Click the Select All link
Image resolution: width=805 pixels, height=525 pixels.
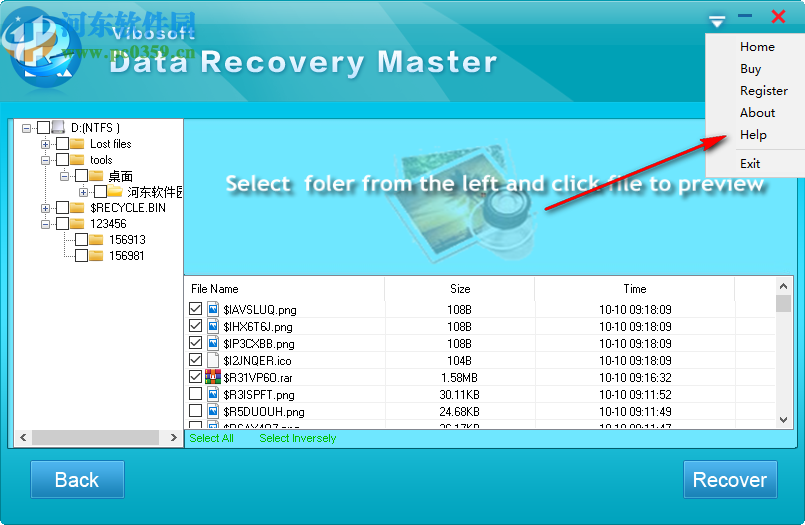pyautogui.click(x=212, y=438)
